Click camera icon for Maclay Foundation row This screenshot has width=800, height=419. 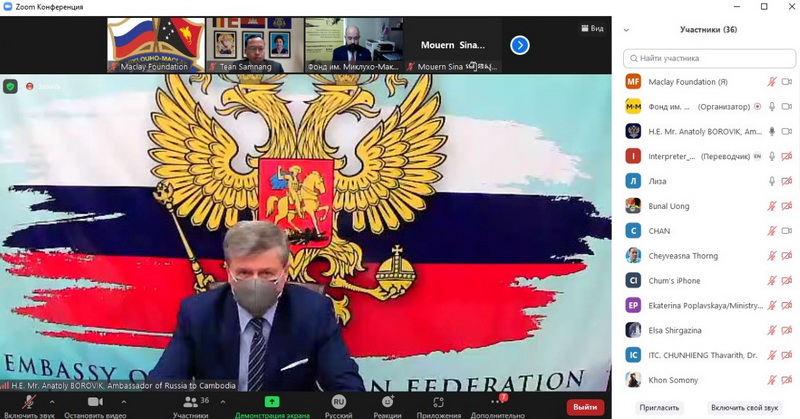point(787,82)
